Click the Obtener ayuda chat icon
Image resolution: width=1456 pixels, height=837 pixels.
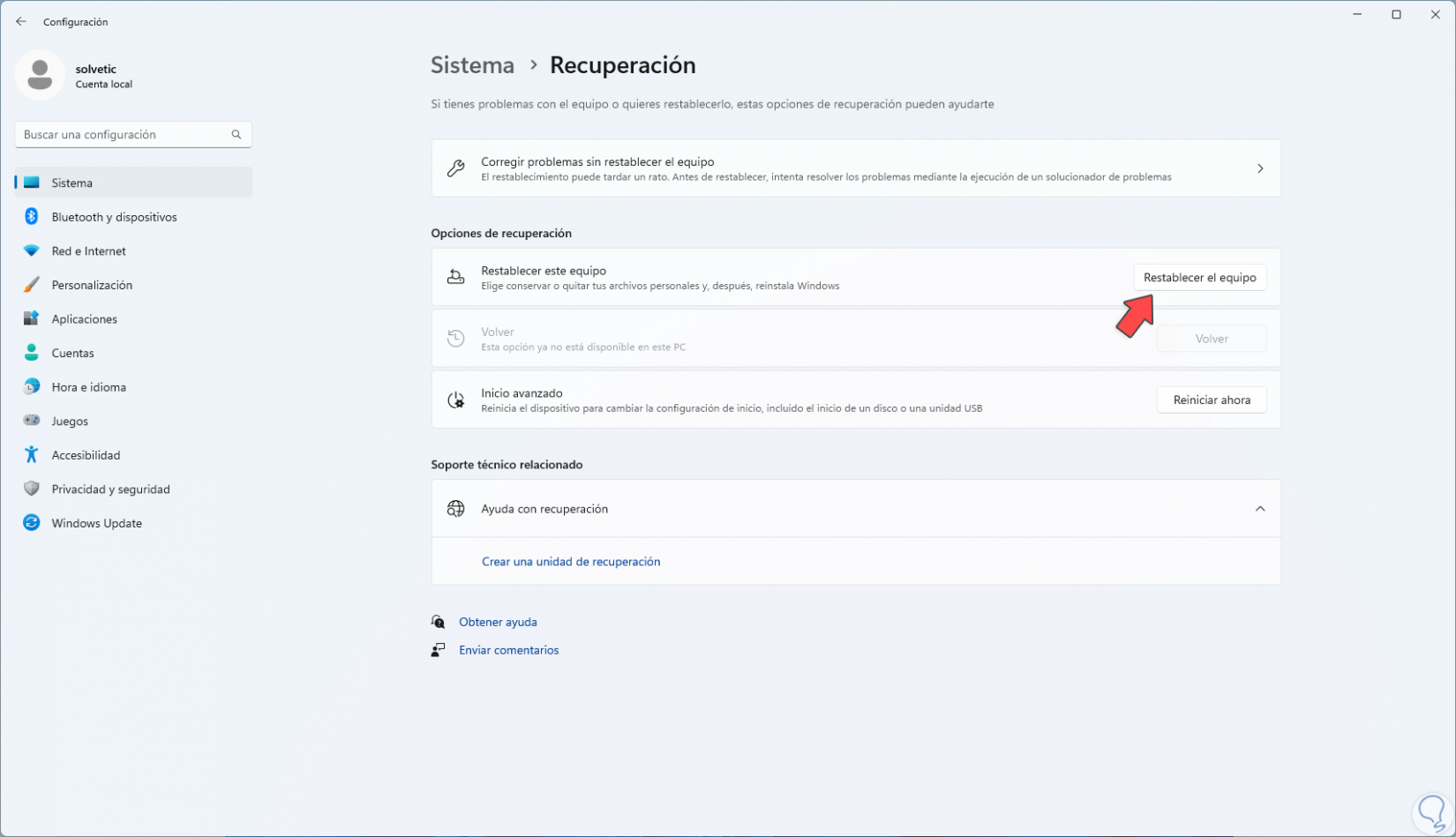coord(439,622)
